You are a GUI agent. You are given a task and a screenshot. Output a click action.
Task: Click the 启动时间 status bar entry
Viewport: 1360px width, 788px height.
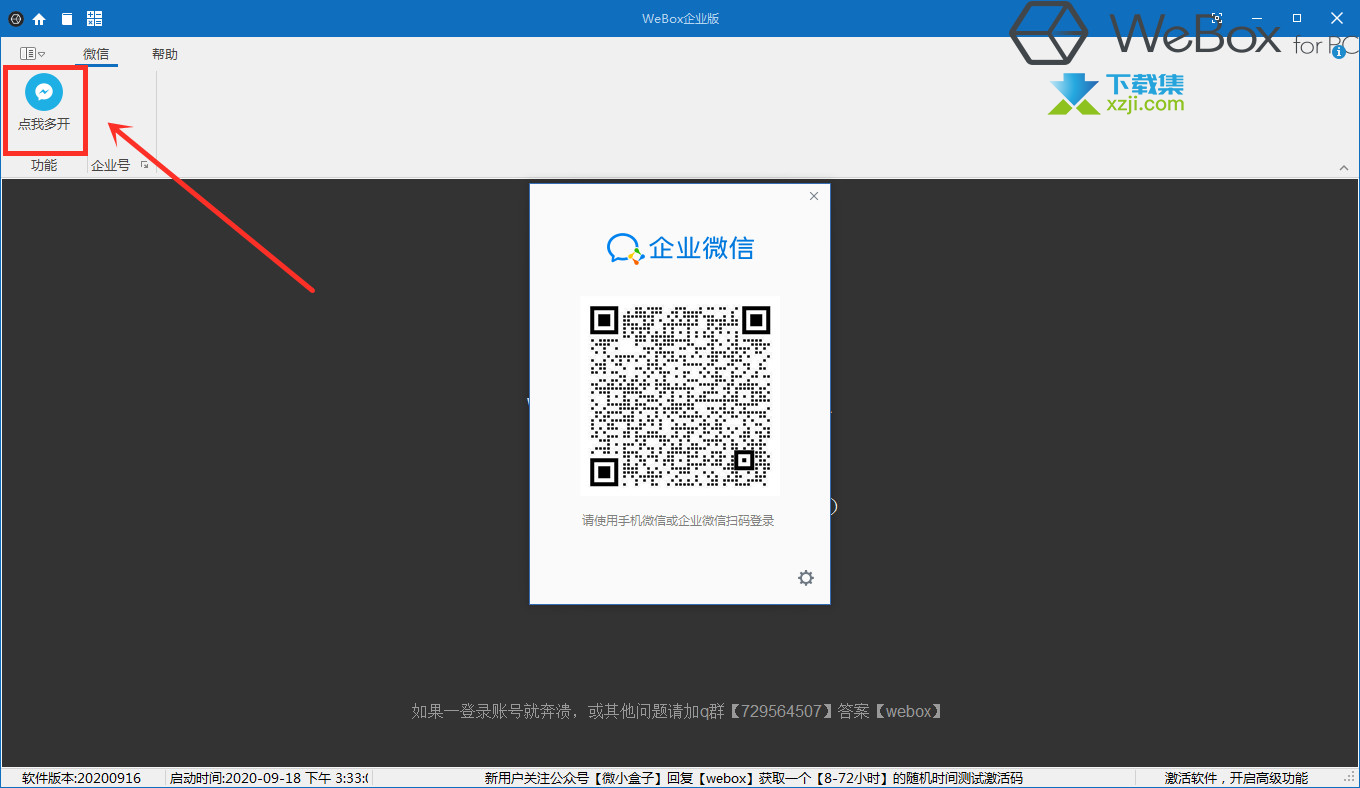(x=268, y=778)
